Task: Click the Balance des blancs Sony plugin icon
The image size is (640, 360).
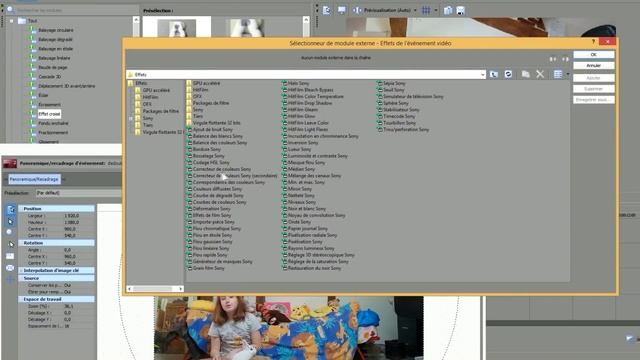Action: coord(189,136)
